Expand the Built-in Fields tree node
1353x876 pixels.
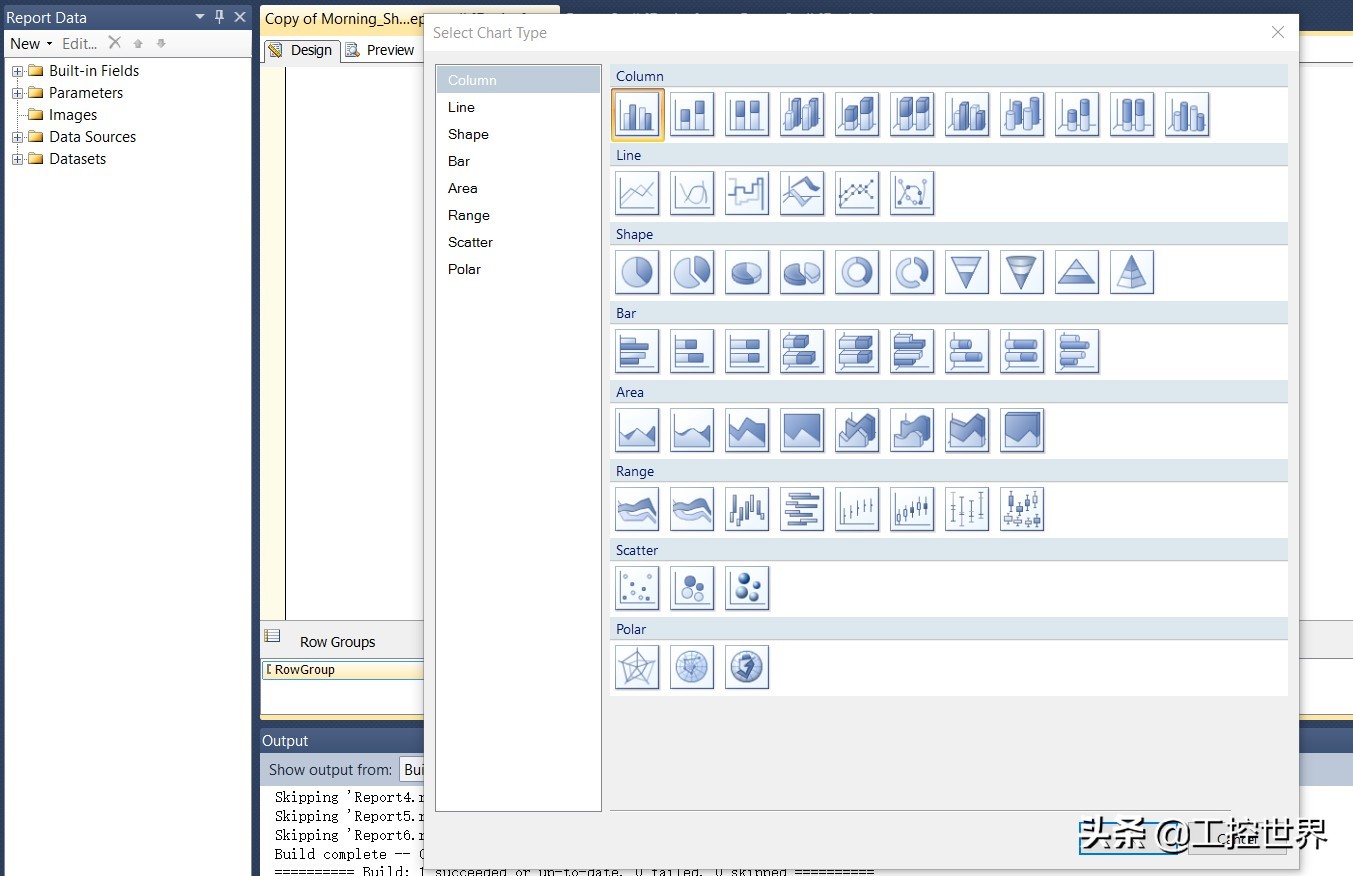click(17, 71)
